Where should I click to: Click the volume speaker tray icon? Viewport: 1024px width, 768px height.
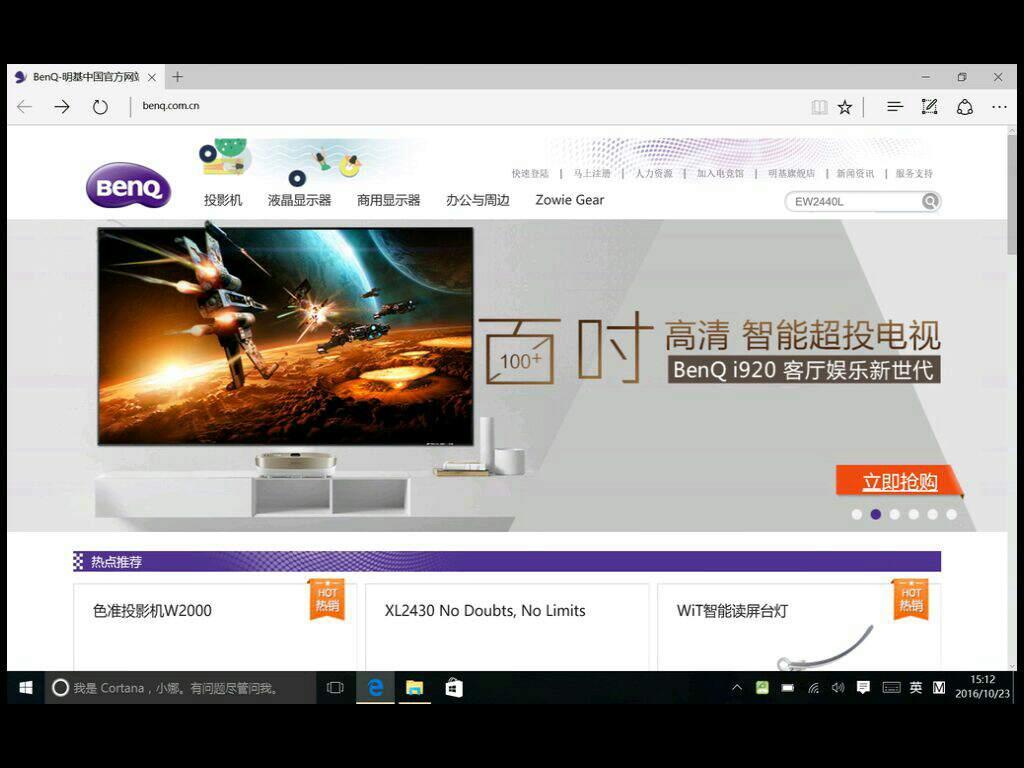pos(838,688)
